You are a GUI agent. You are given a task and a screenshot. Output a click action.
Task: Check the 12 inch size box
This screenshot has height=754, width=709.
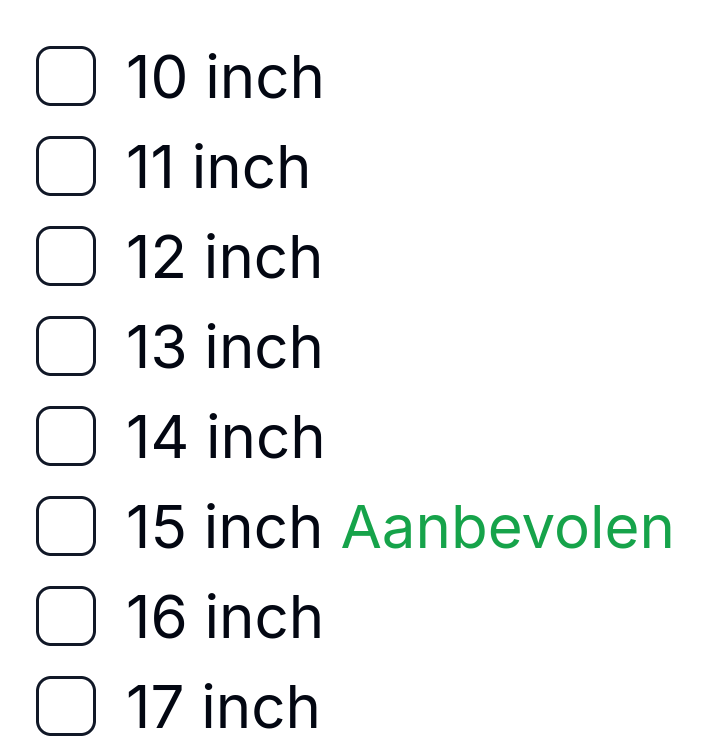coord(66,256)
